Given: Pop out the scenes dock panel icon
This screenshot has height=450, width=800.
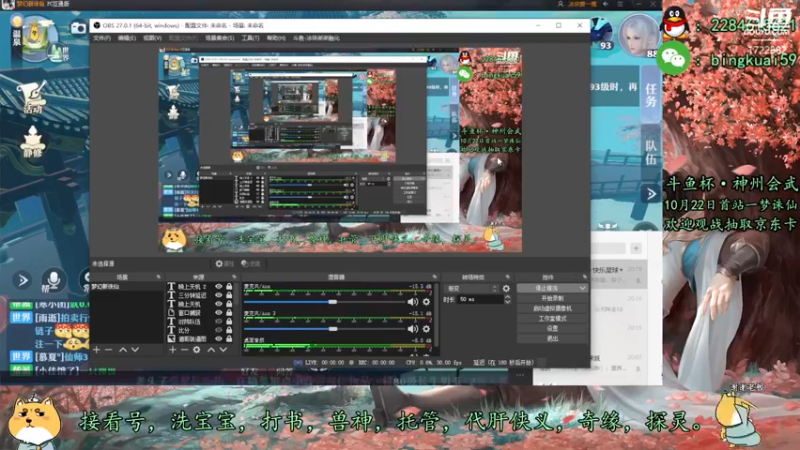Looking at the screenshot, I should pos(158,277).
